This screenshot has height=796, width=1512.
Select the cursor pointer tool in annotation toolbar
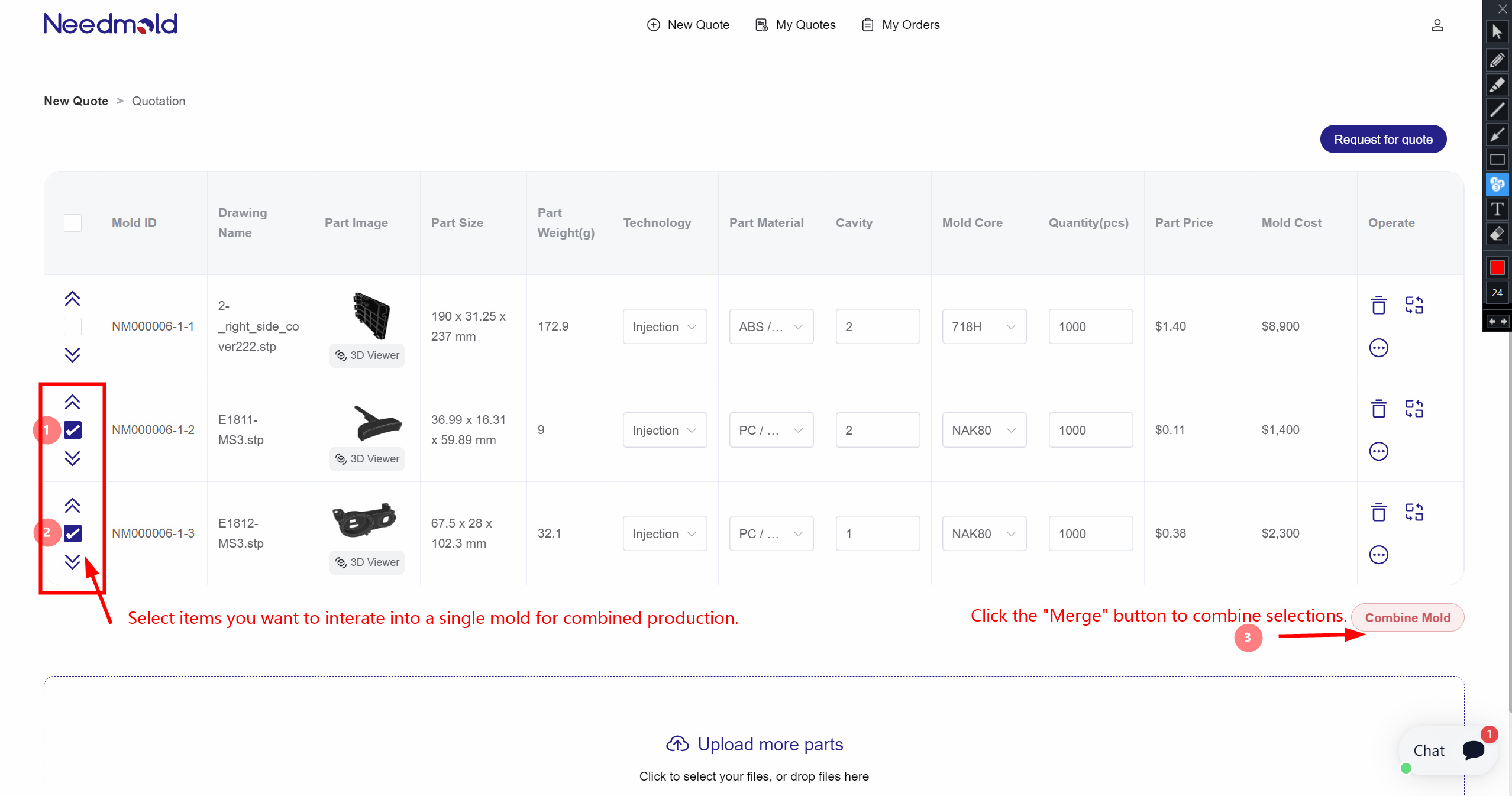[x=1497, y=32]
